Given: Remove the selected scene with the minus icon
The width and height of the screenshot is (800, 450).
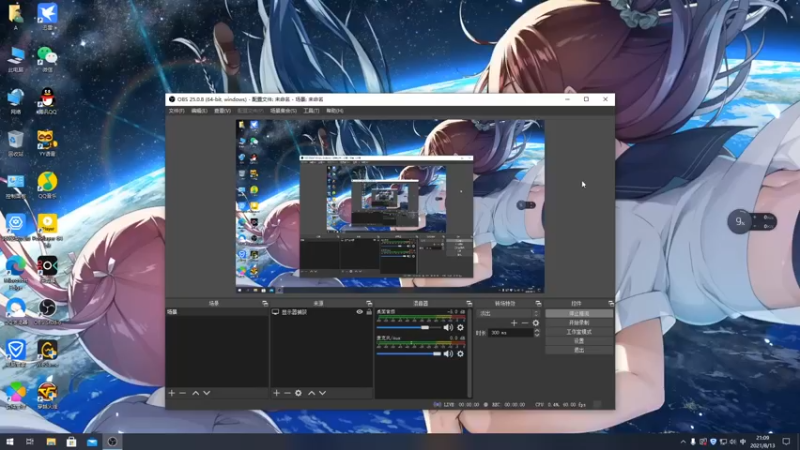Looking at the screenshot, I should click(x=183, y=393).
